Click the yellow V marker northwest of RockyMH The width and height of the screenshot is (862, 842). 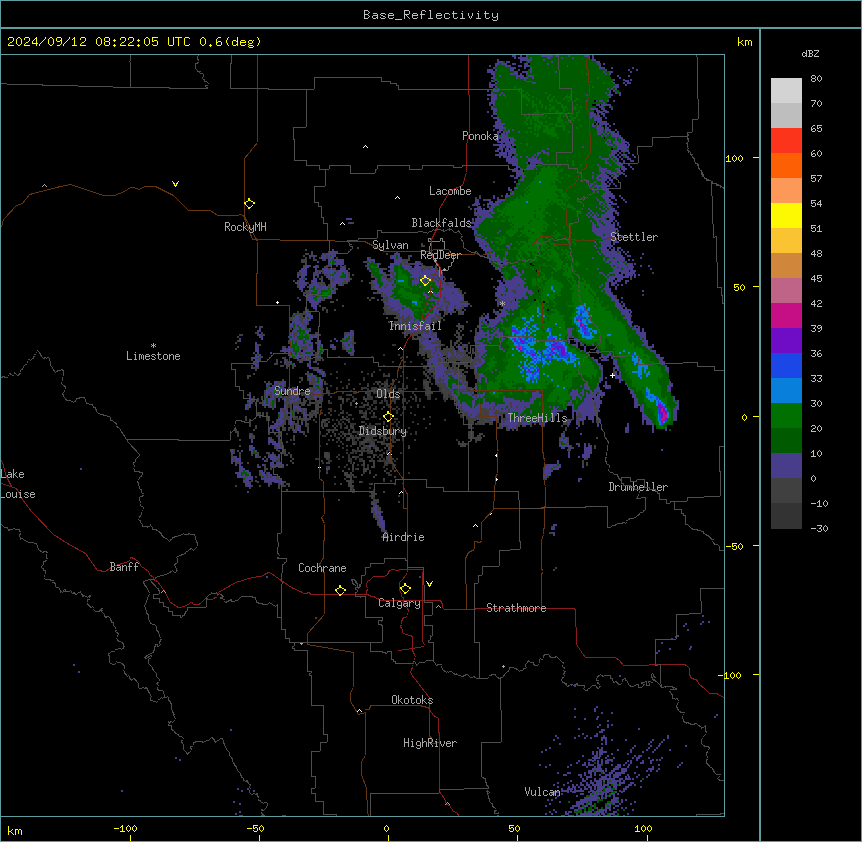point(175,184)
